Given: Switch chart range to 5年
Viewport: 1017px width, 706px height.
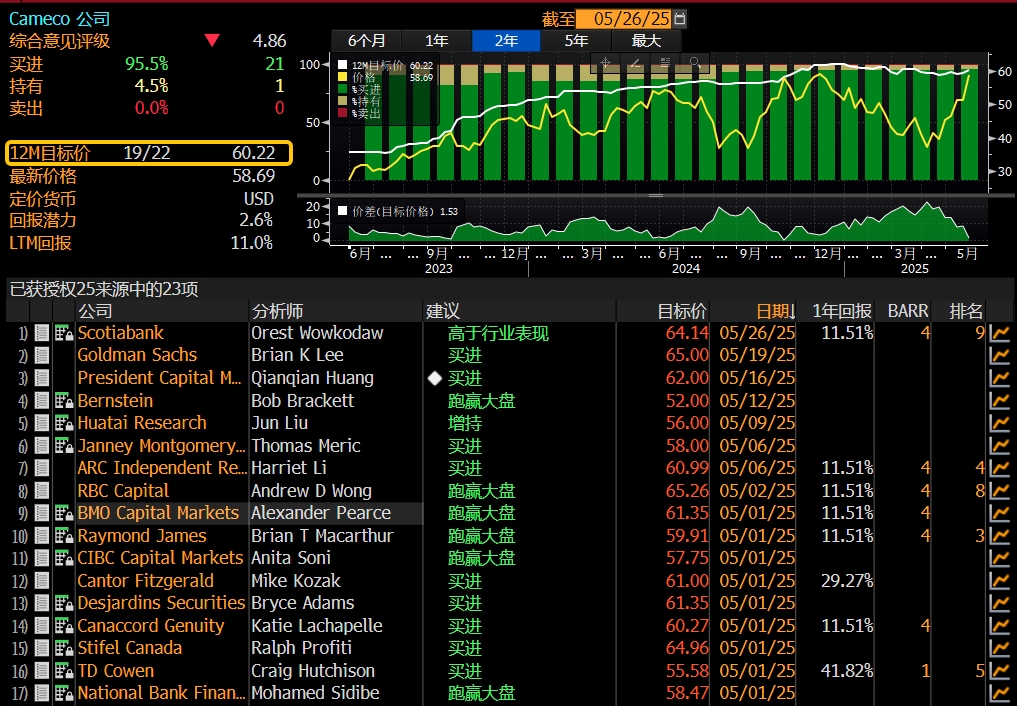Looking at the screenshot, I should (x=576, y=41).
